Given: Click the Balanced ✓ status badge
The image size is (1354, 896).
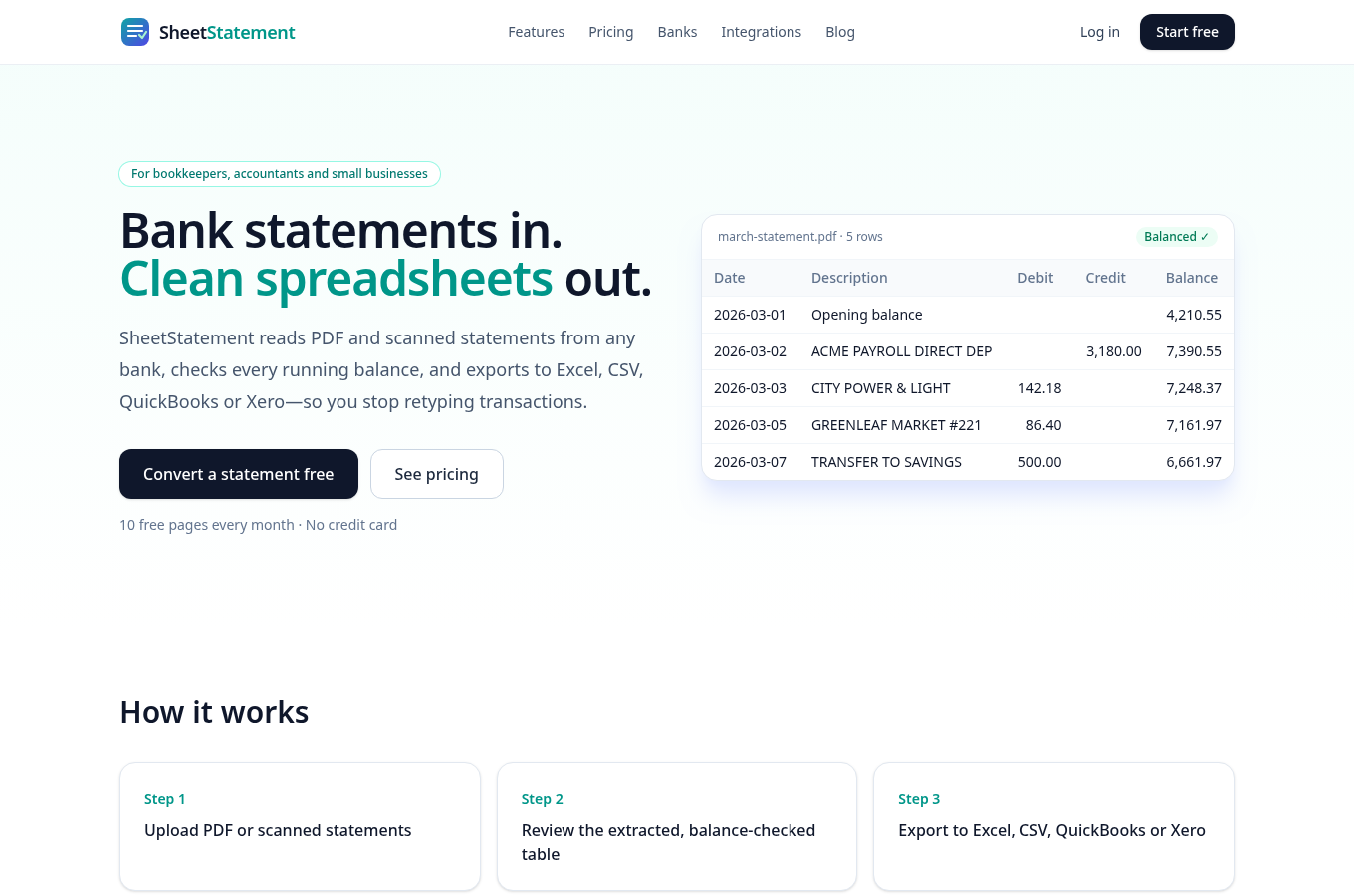Looking at the screenshot, I should [1176, 237].
